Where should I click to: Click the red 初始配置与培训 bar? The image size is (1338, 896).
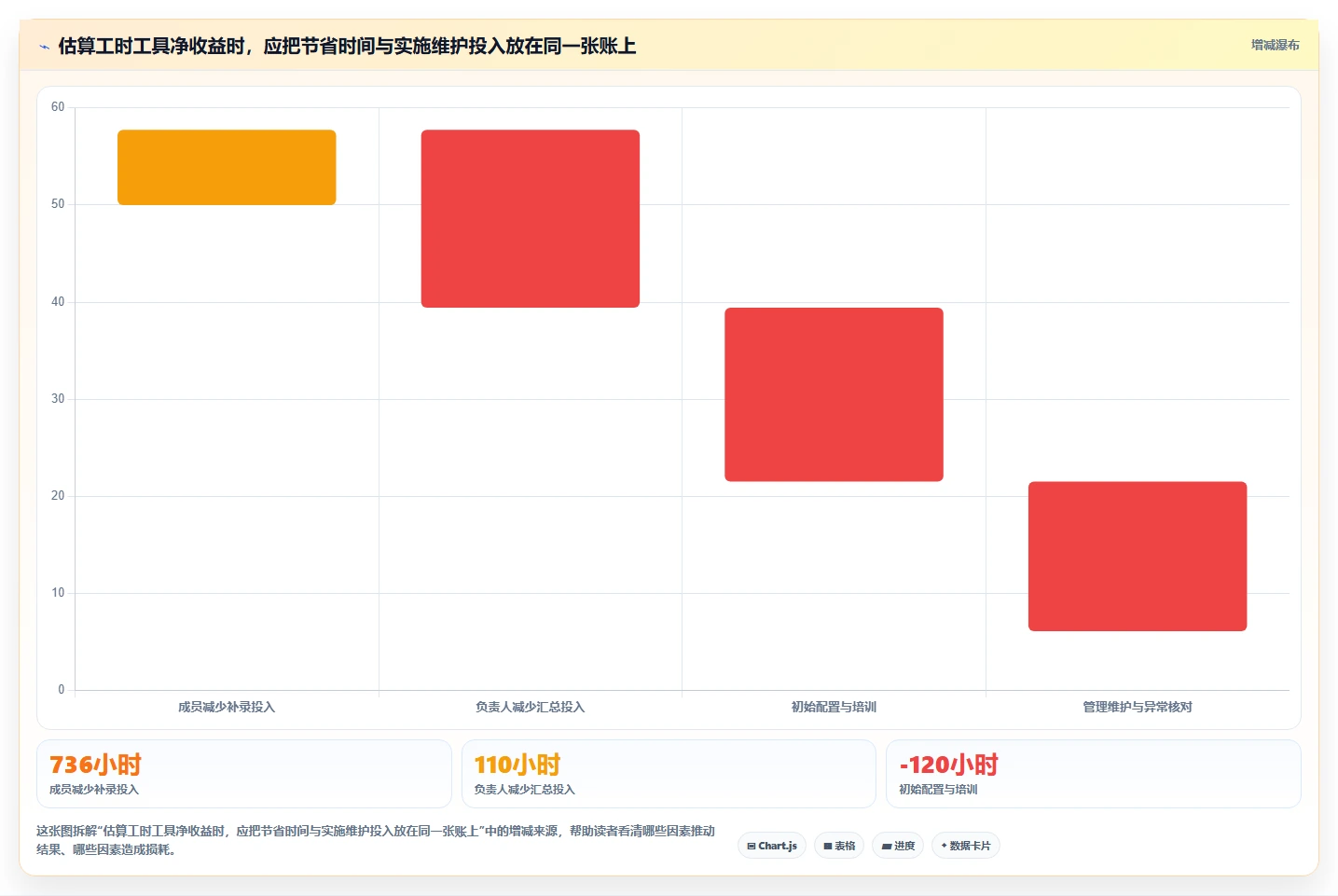[834, 394]
